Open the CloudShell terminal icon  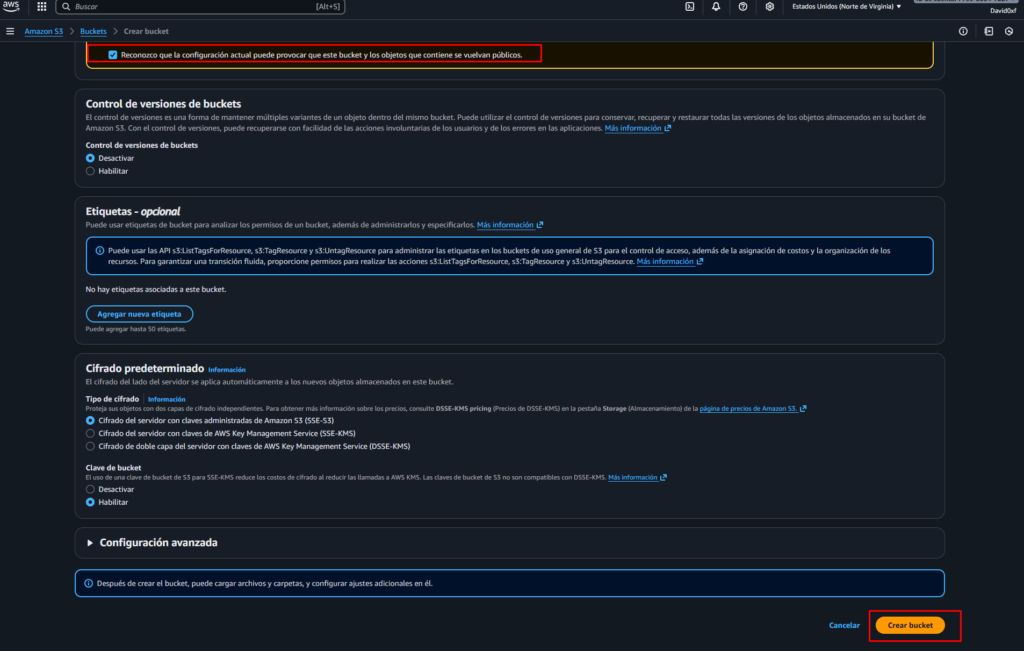pos(690,6)
